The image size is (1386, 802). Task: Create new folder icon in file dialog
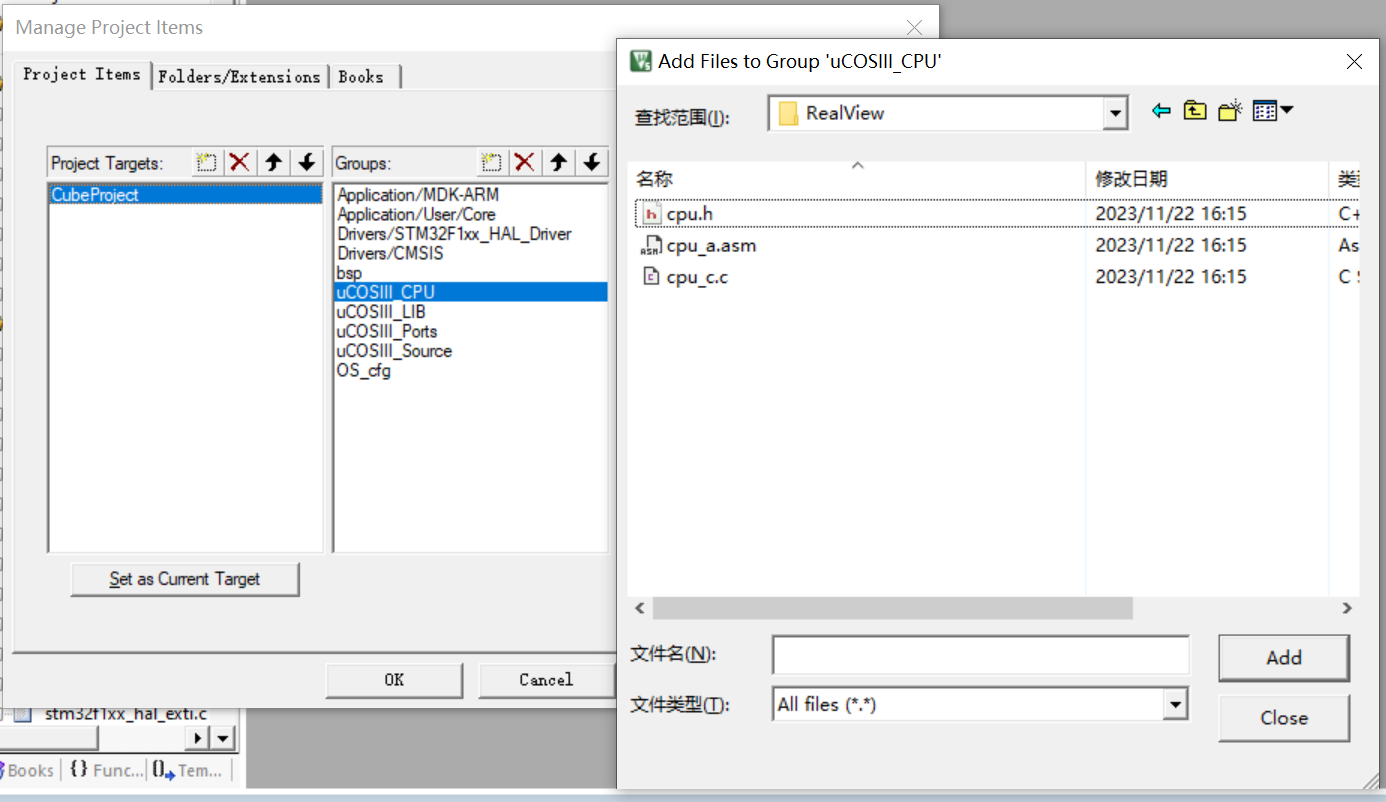pyautogui.click(x=1230, y=111)
